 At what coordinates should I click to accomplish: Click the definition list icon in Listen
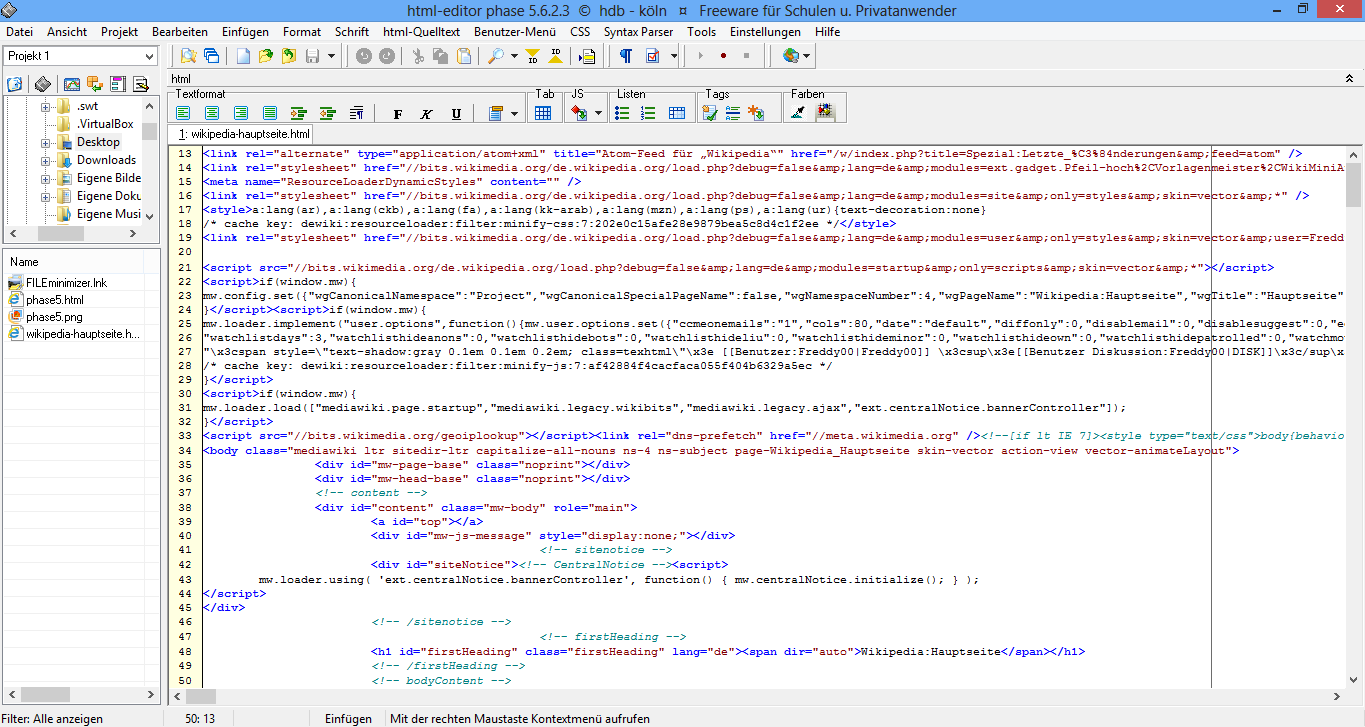tap(677, 113)
